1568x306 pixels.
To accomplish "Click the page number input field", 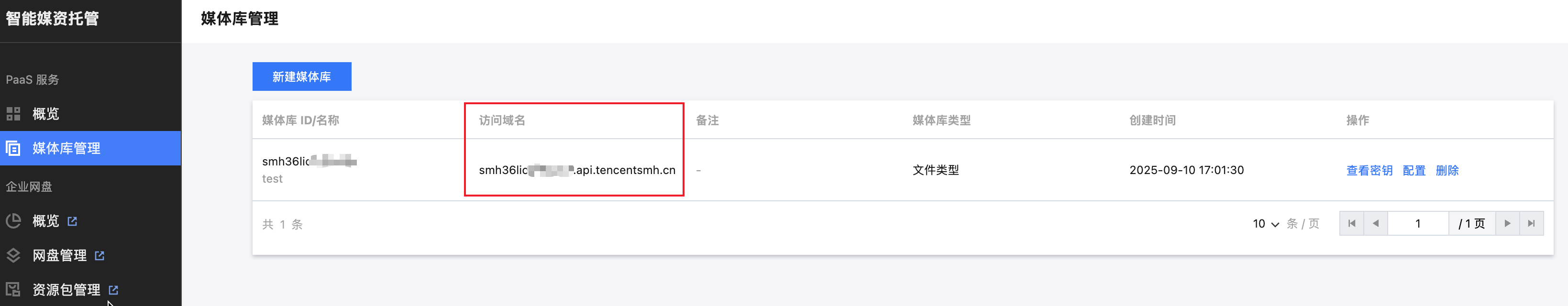I will [x=1418, y=224].
